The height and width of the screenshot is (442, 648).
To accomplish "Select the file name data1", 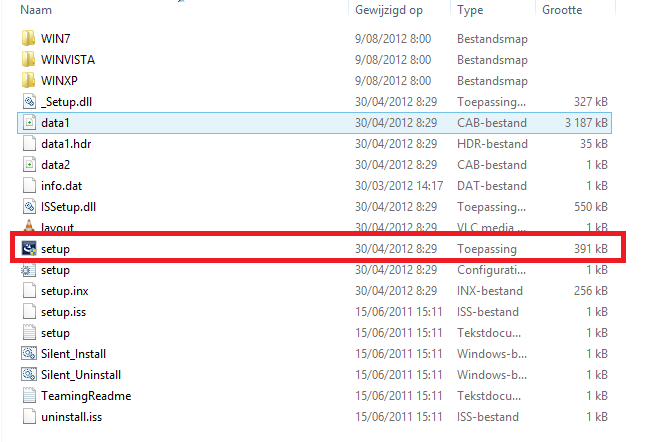I will tap(55, 123).
